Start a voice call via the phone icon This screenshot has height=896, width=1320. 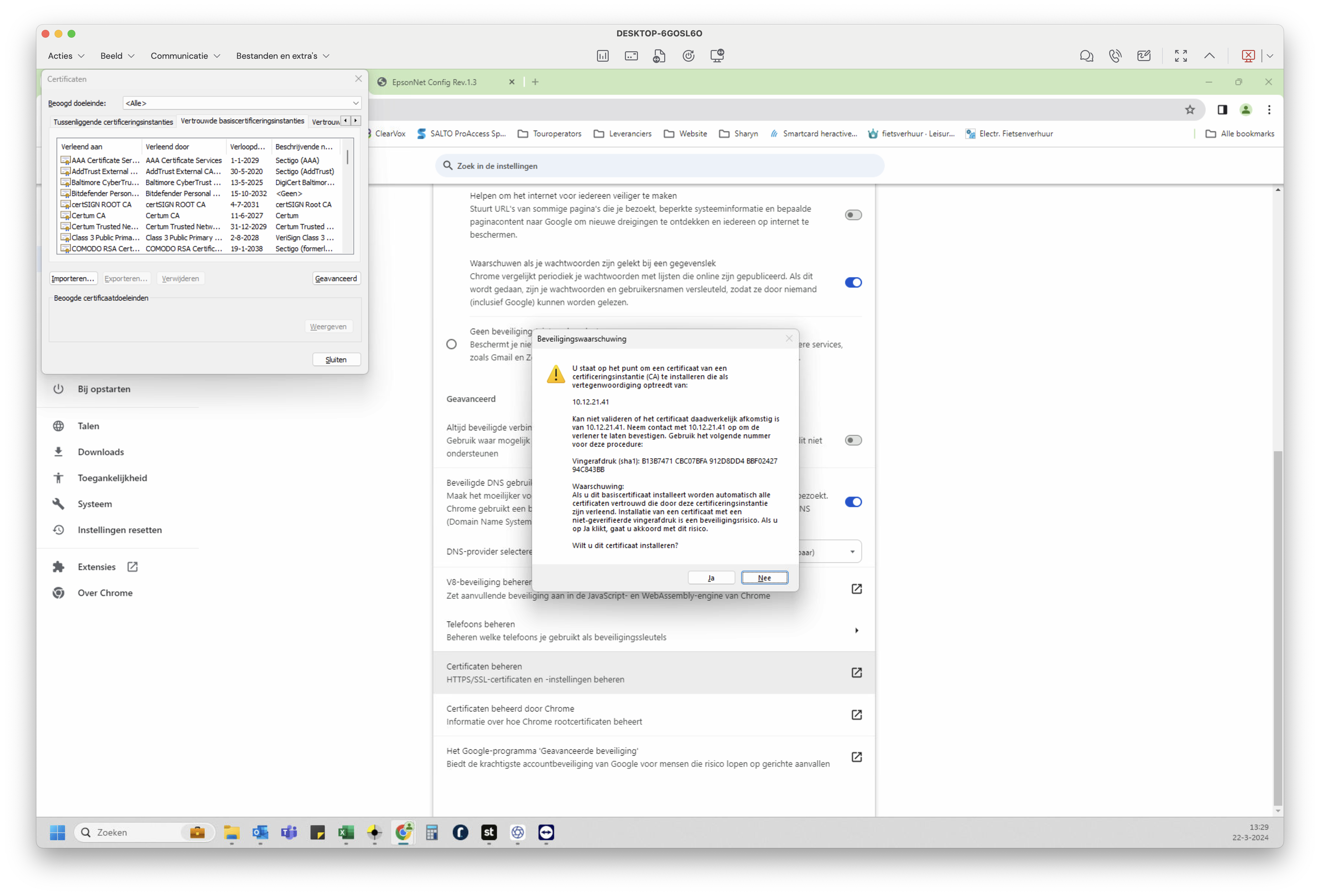tap(1115, 56)
